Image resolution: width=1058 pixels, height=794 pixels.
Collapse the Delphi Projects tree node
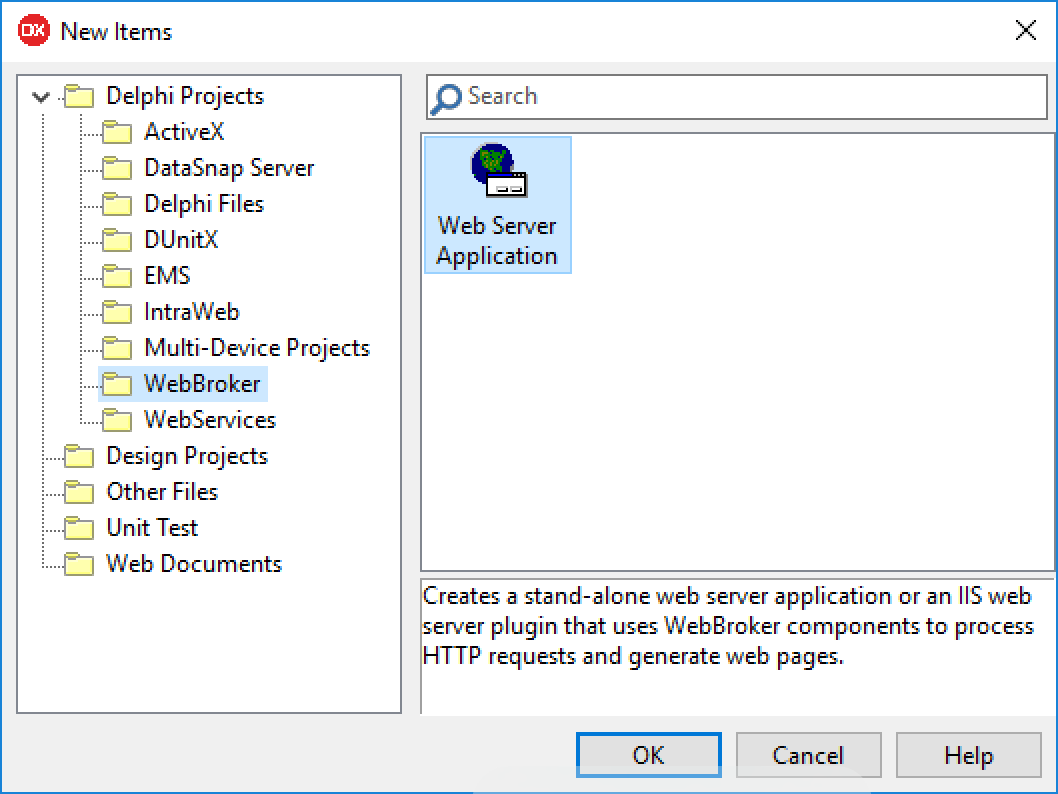pos(41,97)
